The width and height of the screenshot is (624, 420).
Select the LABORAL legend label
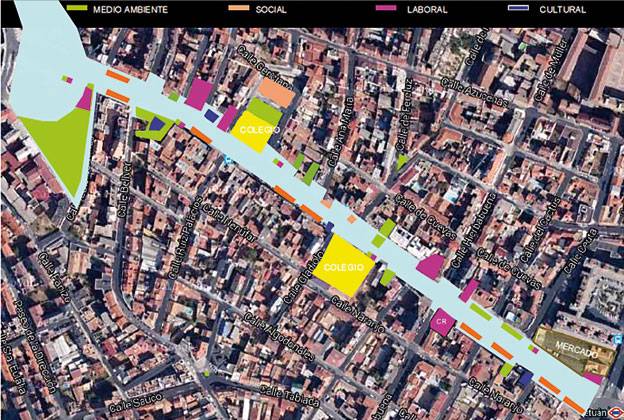(x=427, y=8)
